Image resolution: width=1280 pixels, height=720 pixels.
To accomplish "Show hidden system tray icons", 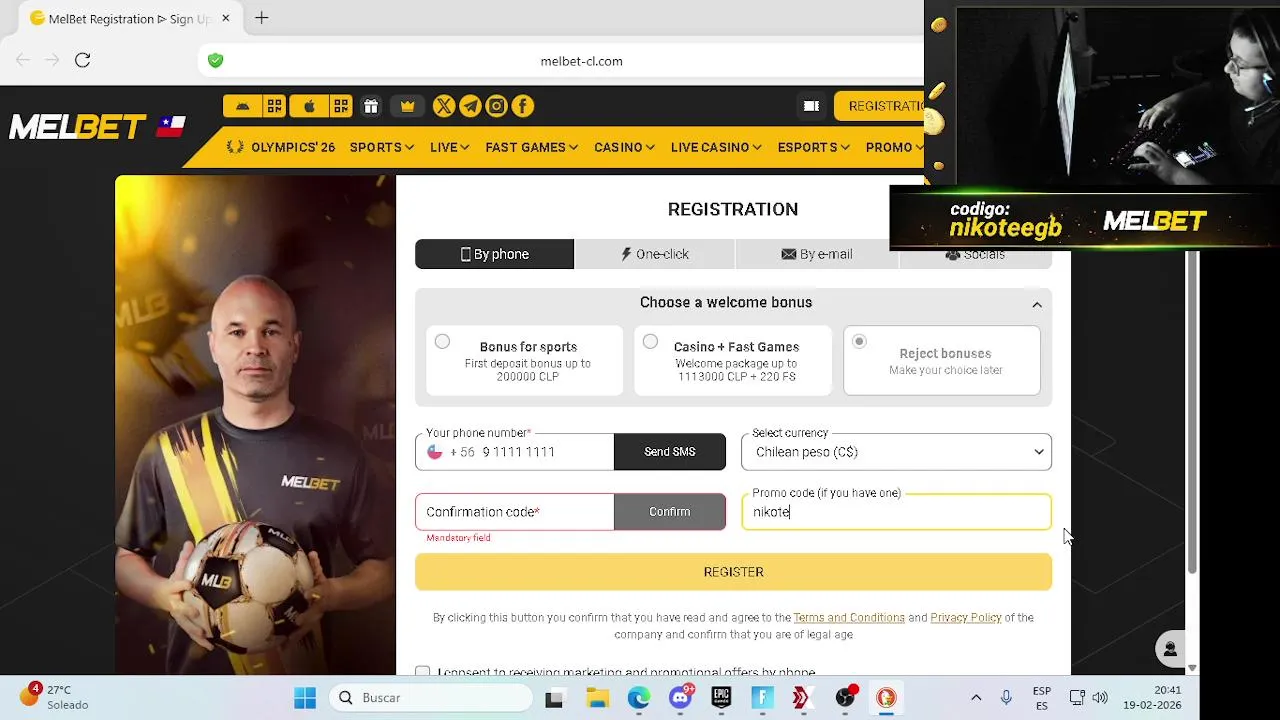I will [x=976, y=698].
